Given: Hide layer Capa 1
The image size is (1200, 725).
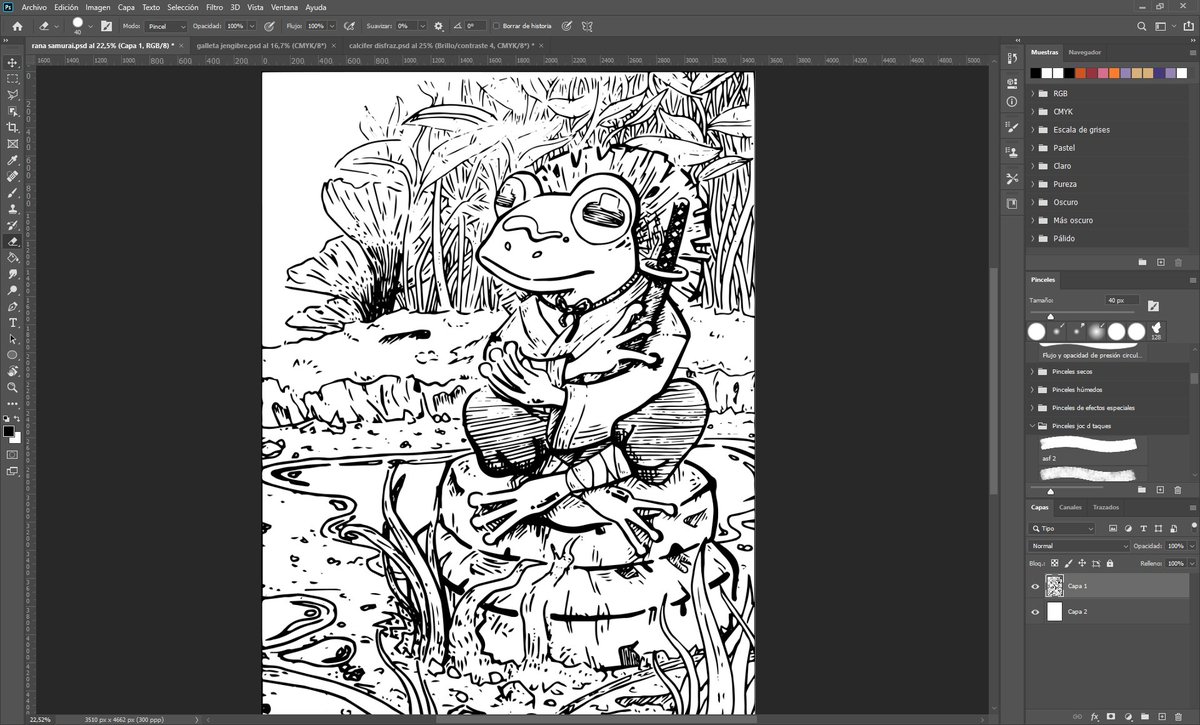Looking at the screenshot, I should 1035,586.
